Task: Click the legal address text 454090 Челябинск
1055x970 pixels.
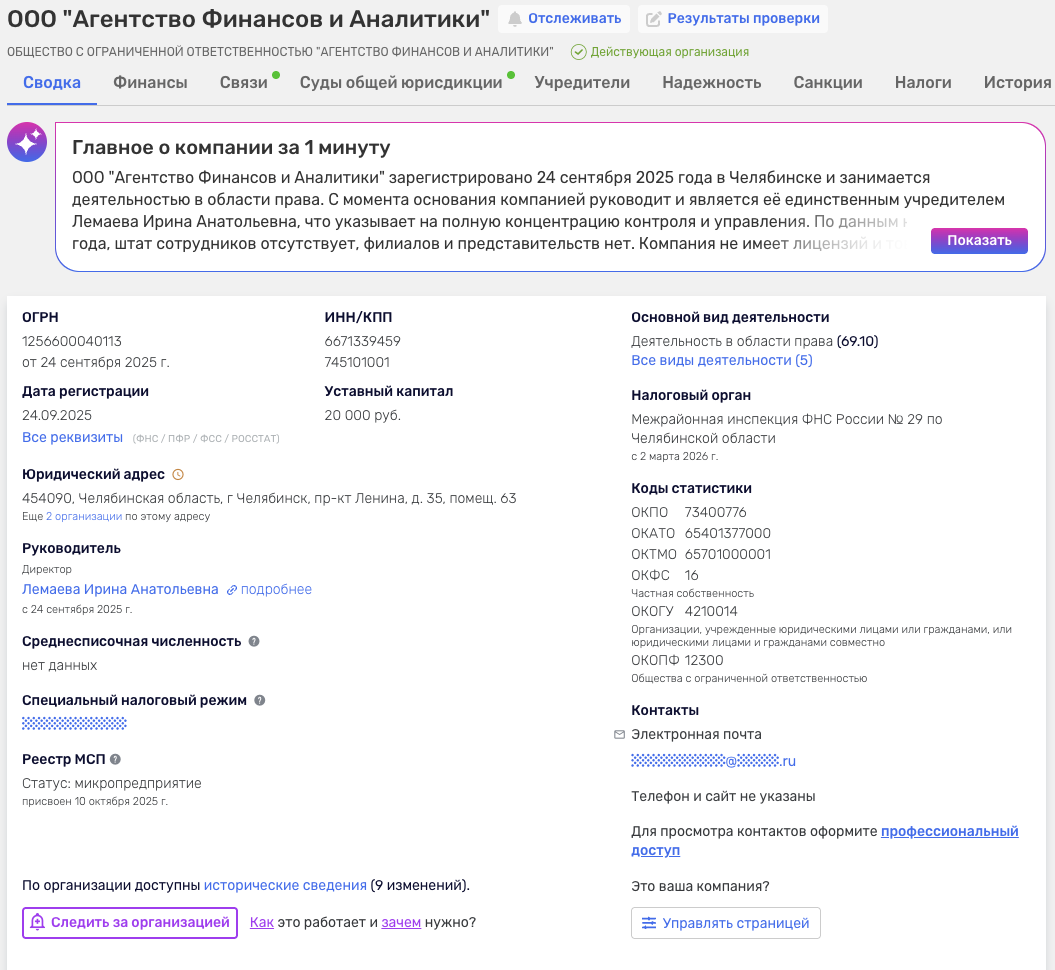Action: tap(269, 498)
